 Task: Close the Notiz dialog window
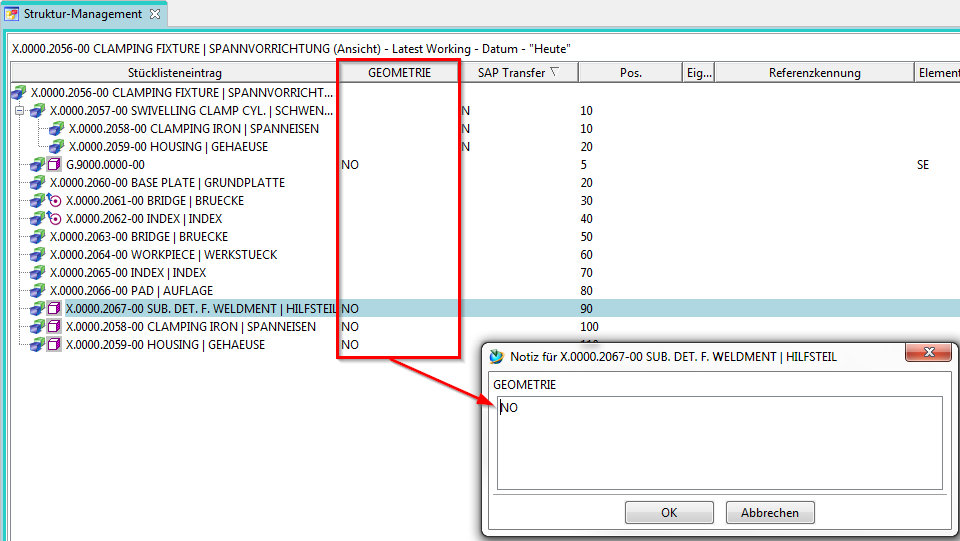coord(929,355)
